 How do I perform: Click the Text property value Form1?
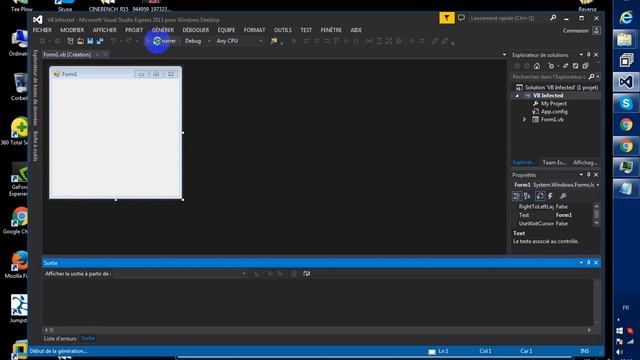564,215
